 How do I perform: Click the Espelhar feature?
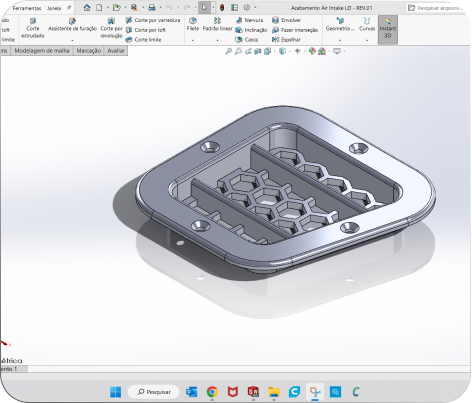(x=286, y=40)
